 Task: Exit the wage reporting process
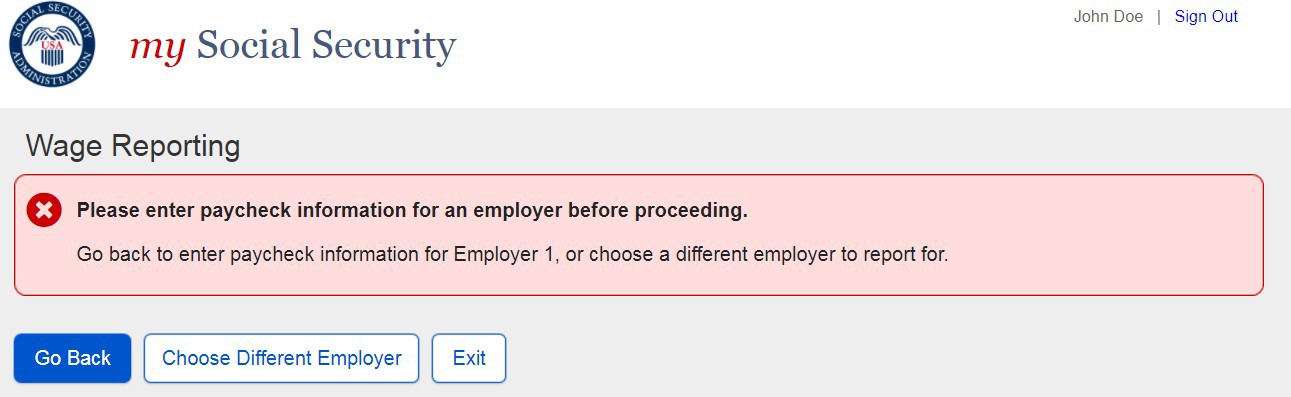pos(469,358)
